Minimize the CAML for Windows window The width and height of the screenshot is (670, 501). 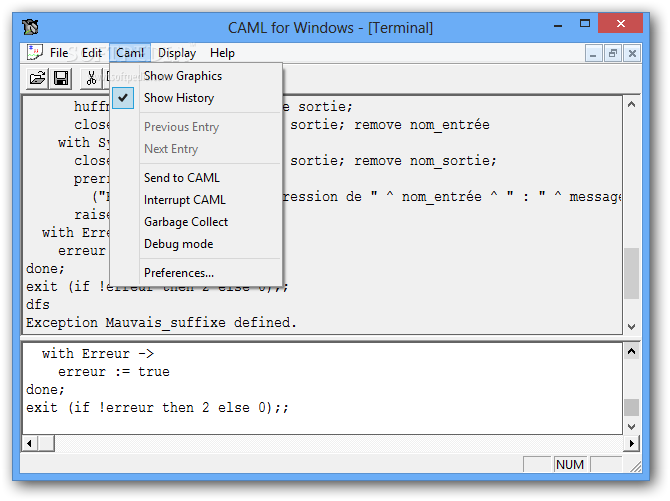pyautogui.click(x=558, y=25)
